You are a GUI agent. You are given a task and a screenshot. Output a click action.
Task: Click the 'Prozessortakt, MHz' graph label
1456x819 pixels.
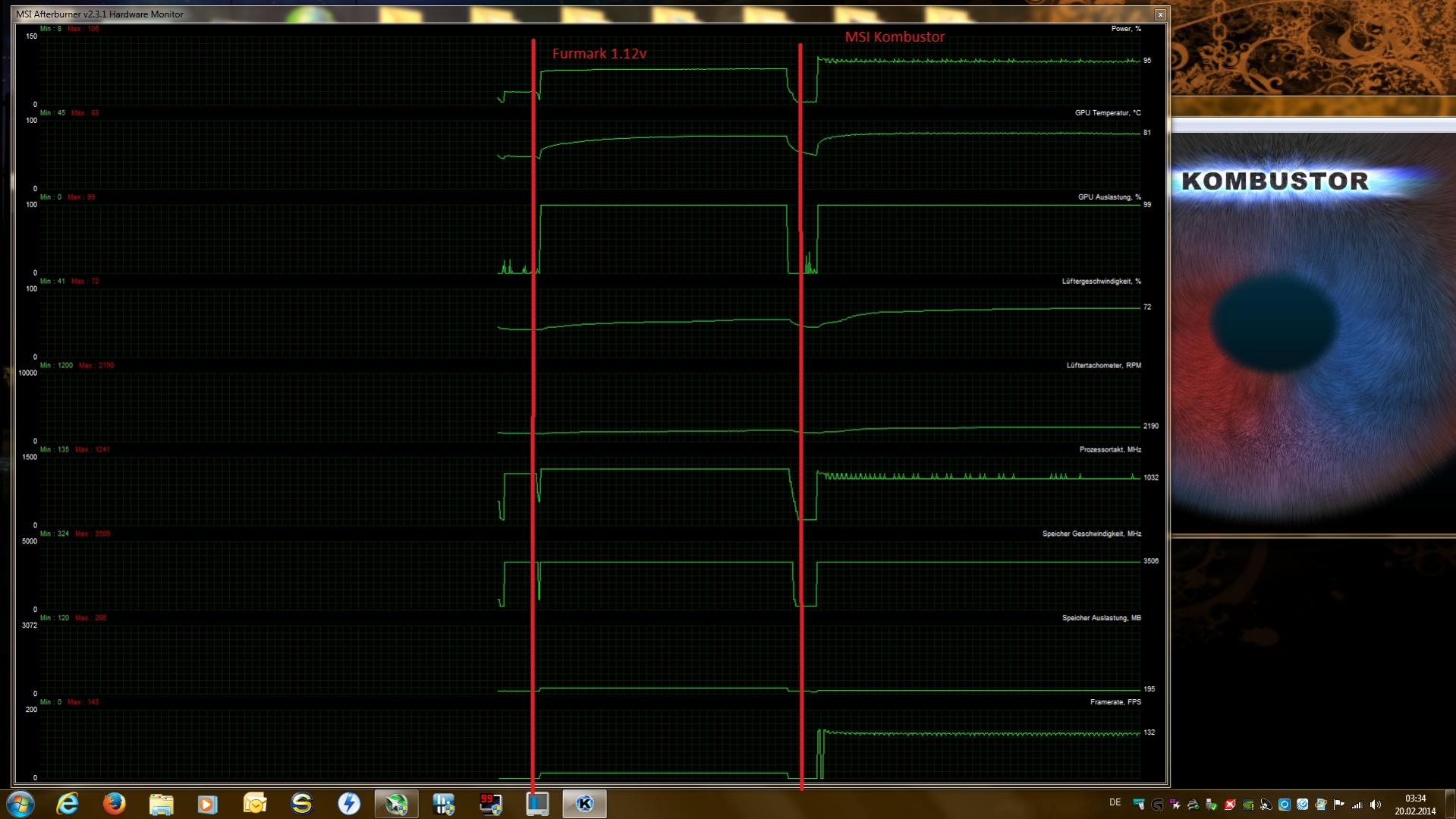coord(1110,450)
